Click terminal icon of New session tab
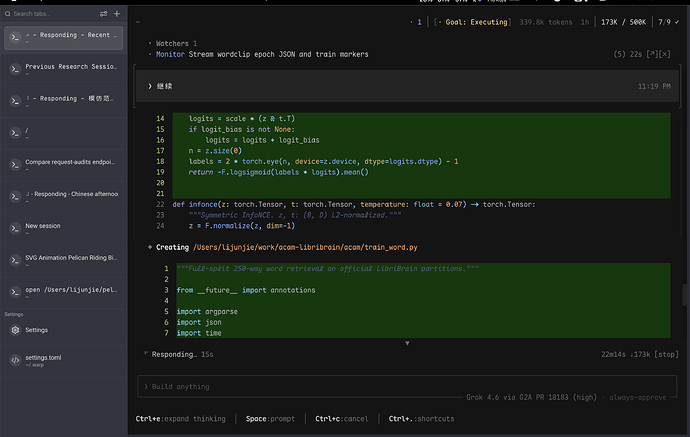Image resolution: width=690 pixels, height=437 pixels. 15,228
